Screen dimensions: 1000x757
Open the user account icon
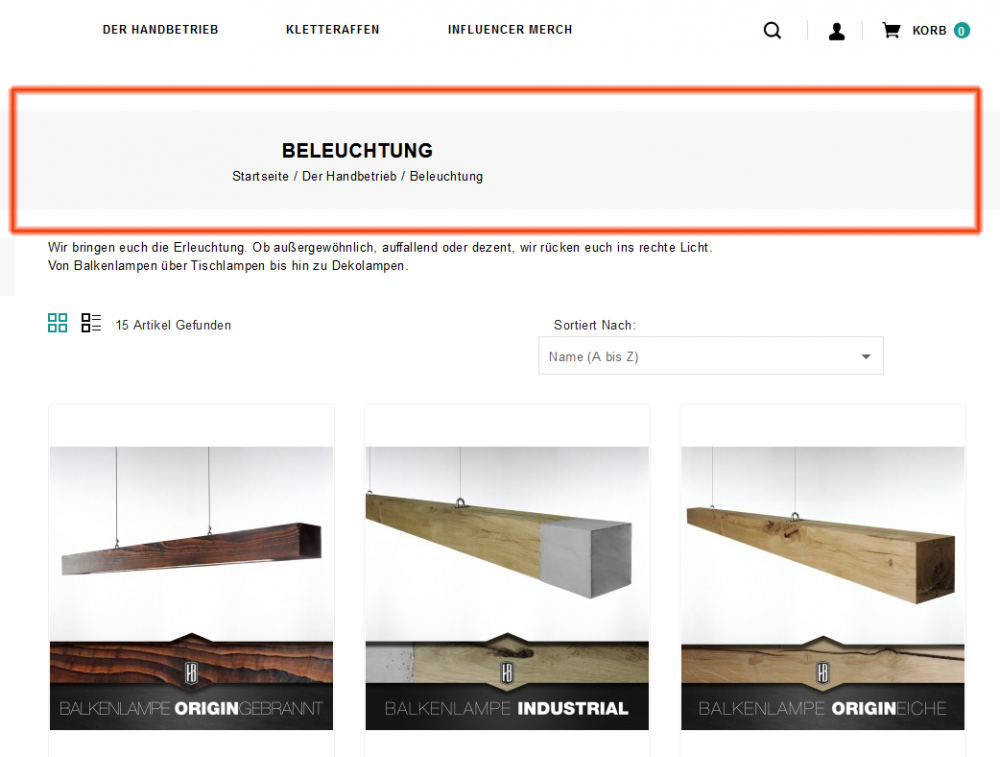[836, 31]
